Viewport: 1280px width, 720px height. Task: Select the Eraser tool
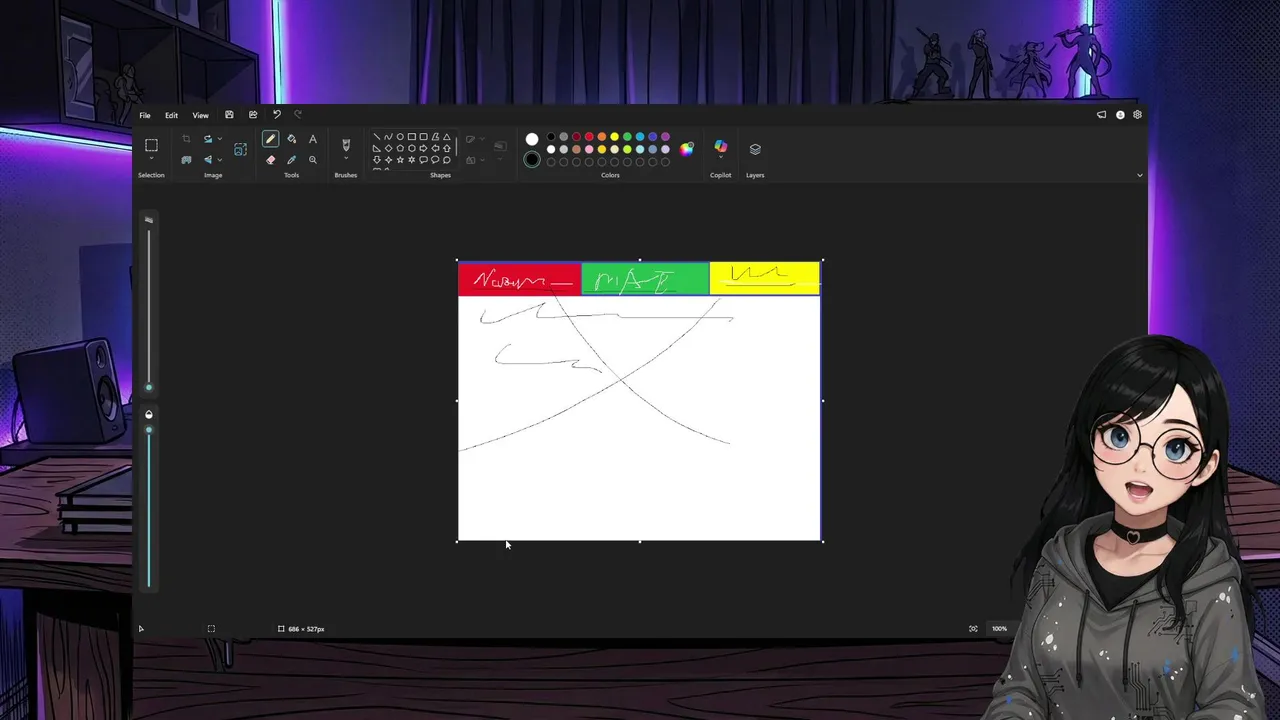270,160
